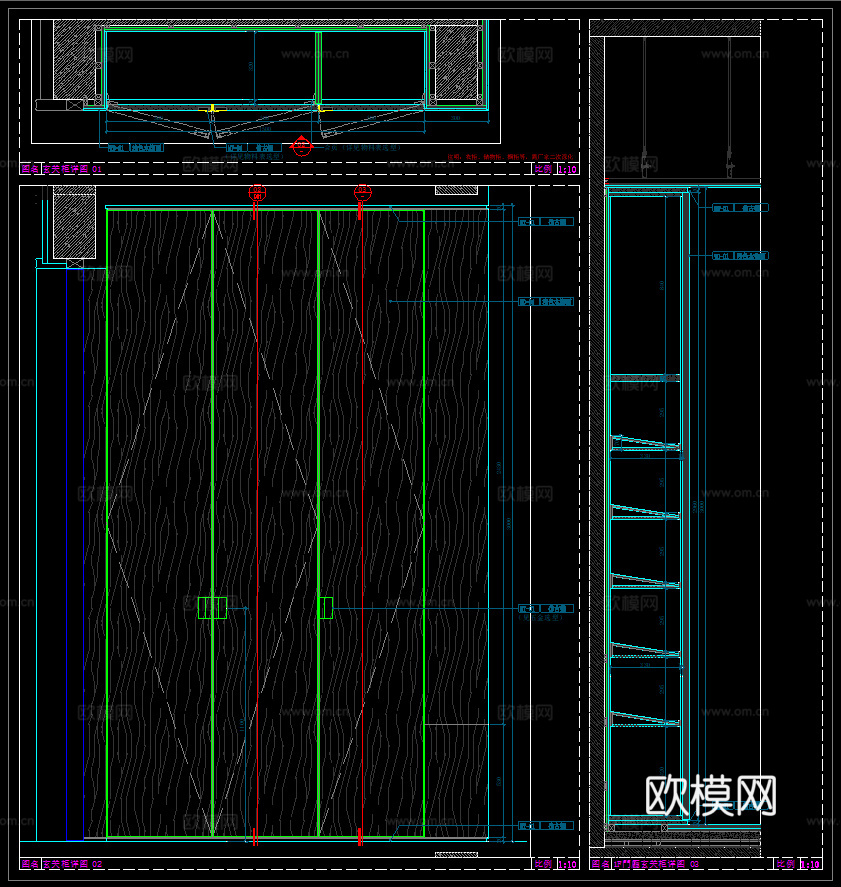Click the 图名 label of detail 01

[30, 169]
